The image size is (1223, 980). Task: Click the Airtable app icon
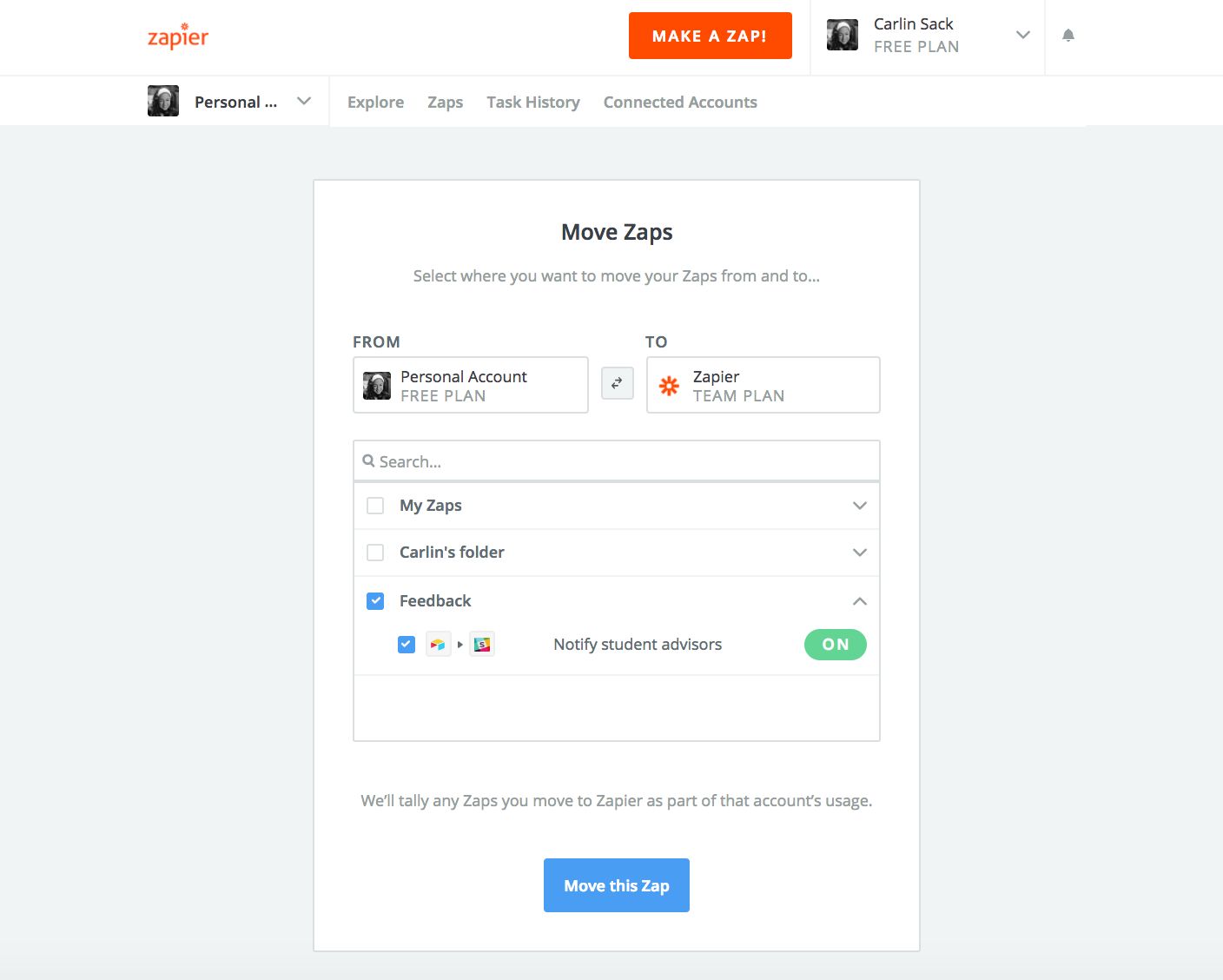click(438, 645)
